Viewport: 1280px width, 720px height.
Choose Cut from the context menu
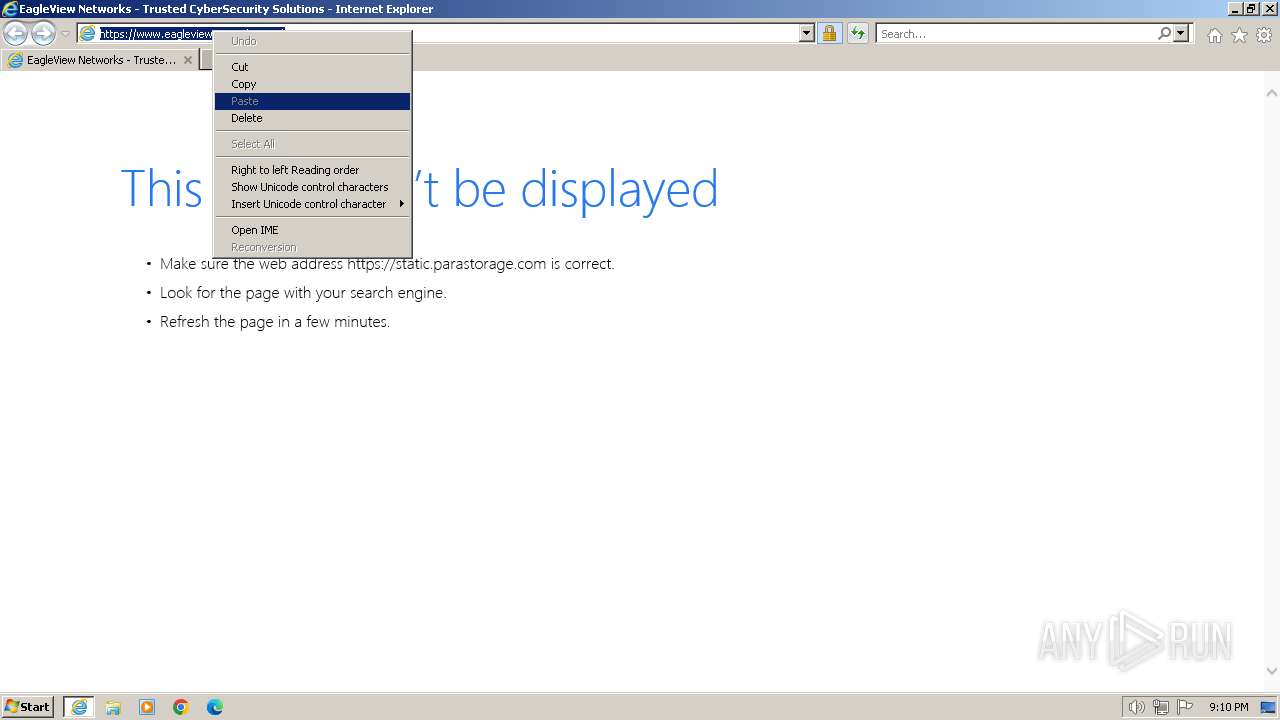pos(312,67)
